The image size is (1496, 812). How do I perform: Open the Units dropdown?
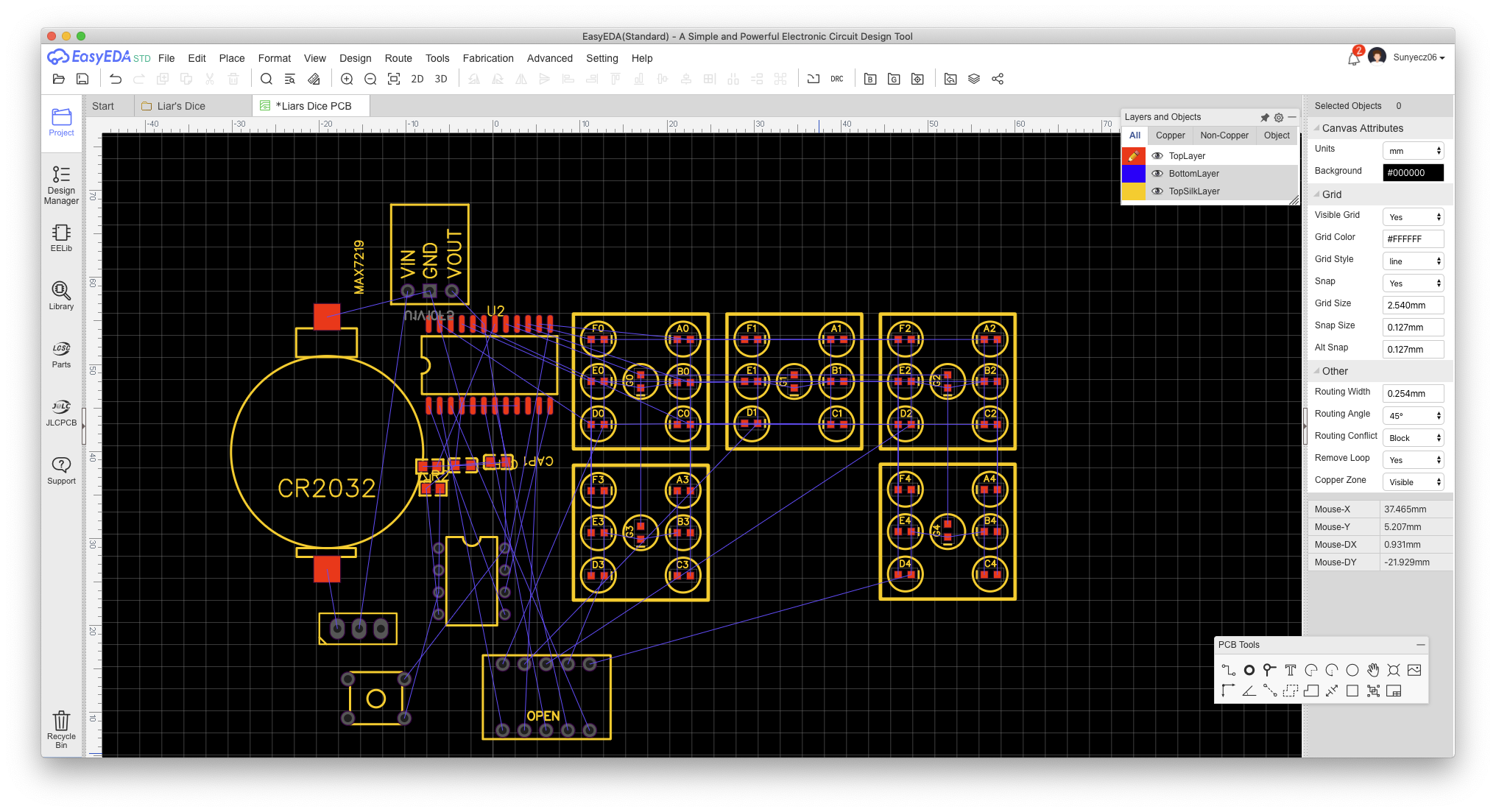[x=1413, y=151]
